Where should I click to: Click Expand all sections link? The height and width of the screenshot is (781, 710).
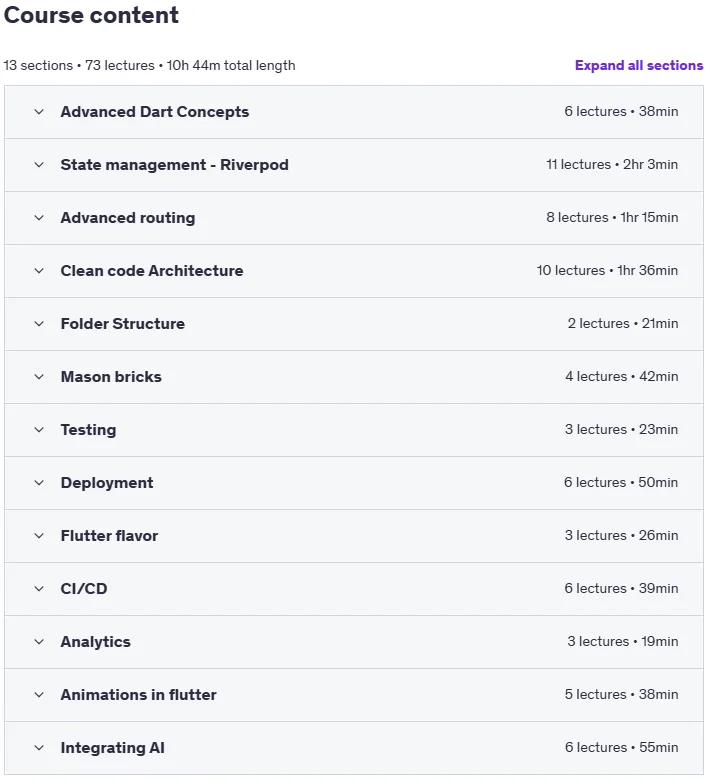[x=639, y=65]
